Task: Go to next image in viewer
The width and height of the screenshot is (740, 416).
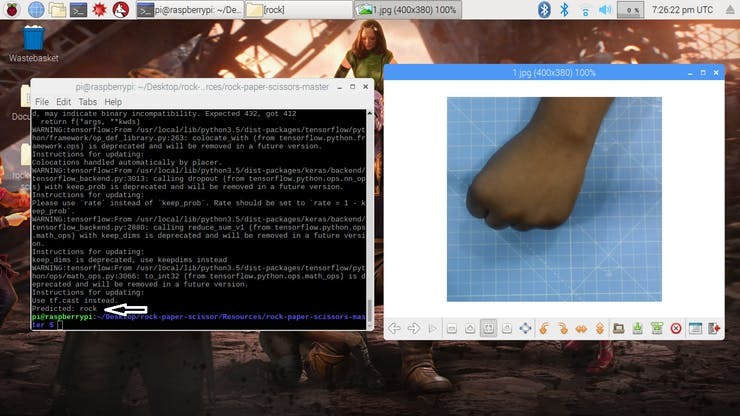Action: click(x=413, y=328)
